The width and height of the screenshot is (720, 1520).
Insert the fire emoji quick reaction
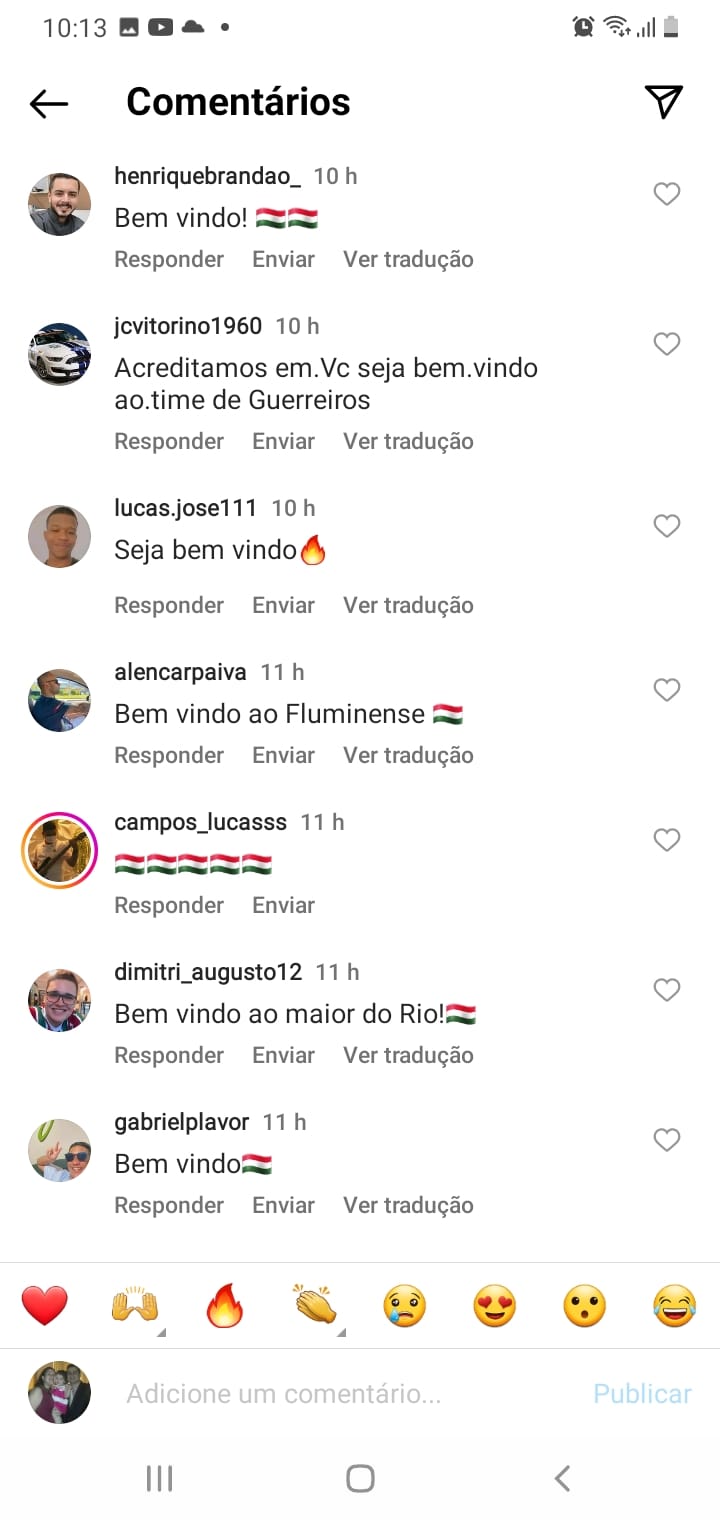coord(225,1306)
